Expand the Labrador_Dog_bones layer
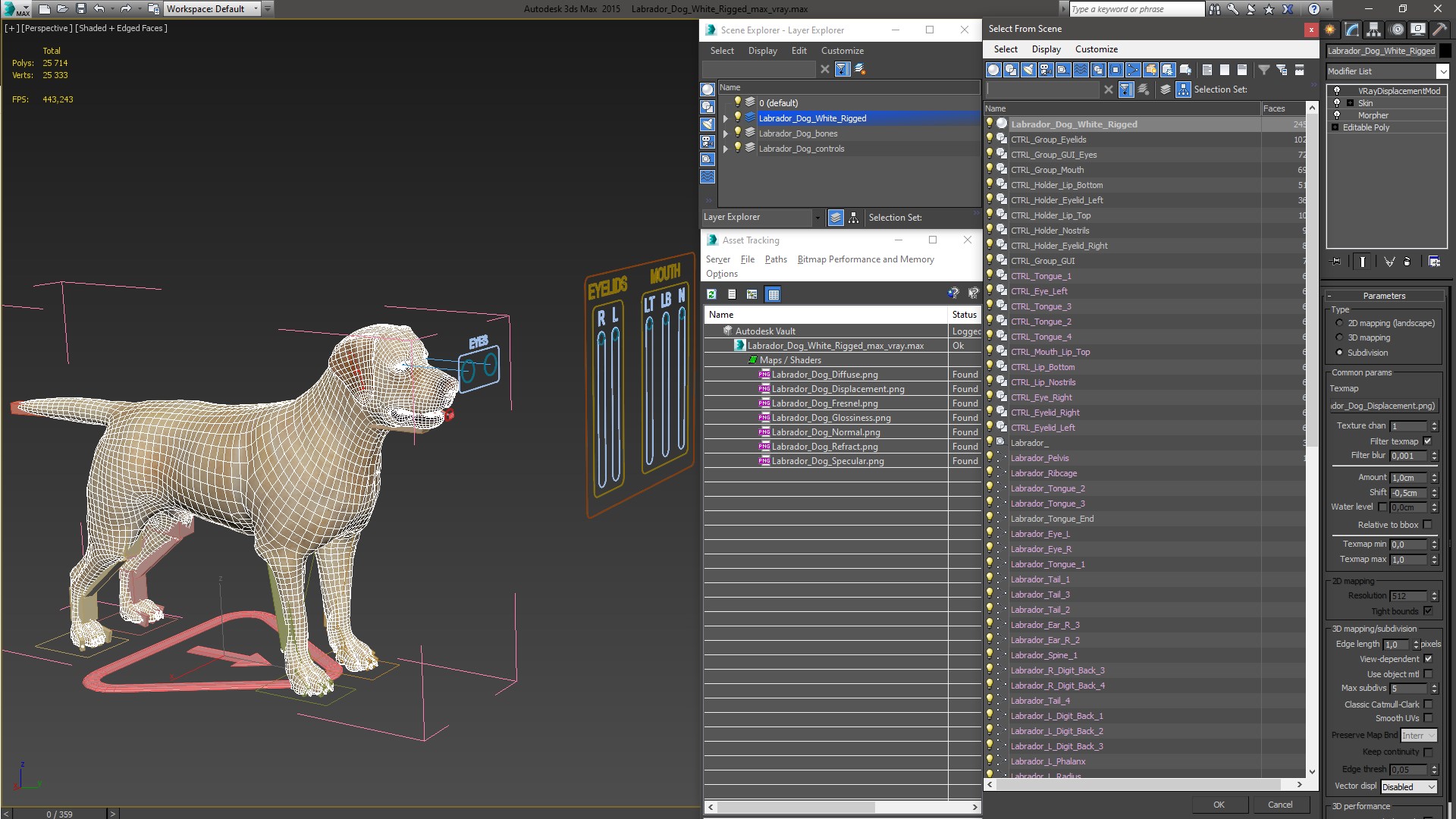Screen dimensions: 1456x819 (726, 133)
